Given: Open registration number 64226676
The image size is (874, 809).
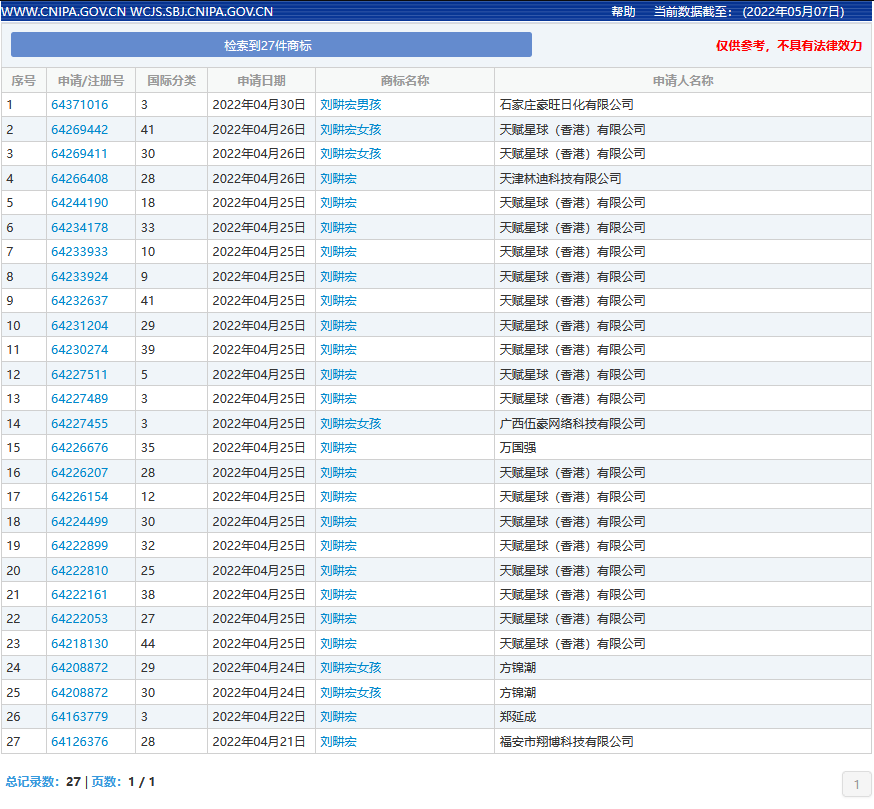Looking at the screenshot, I should click(x=80, y=448).
